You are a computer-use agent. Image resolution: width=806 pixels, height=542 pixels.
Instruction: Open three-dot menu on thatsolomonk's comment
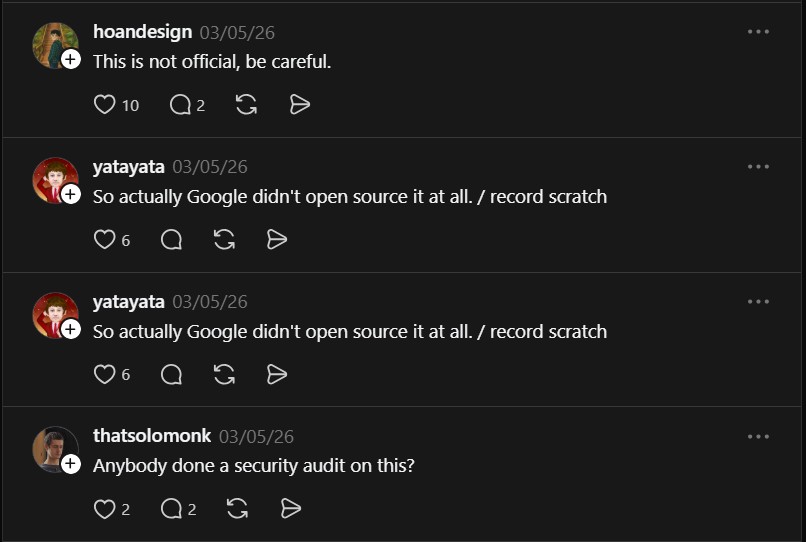pos(758,436)
